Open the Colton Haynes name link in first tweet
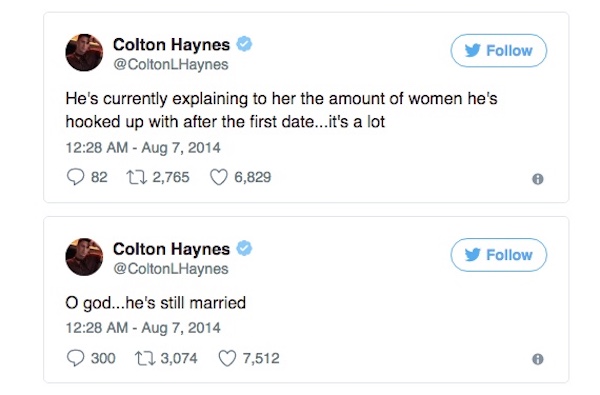The width and height of the screenshot is (600, 395). coord(171,44)
